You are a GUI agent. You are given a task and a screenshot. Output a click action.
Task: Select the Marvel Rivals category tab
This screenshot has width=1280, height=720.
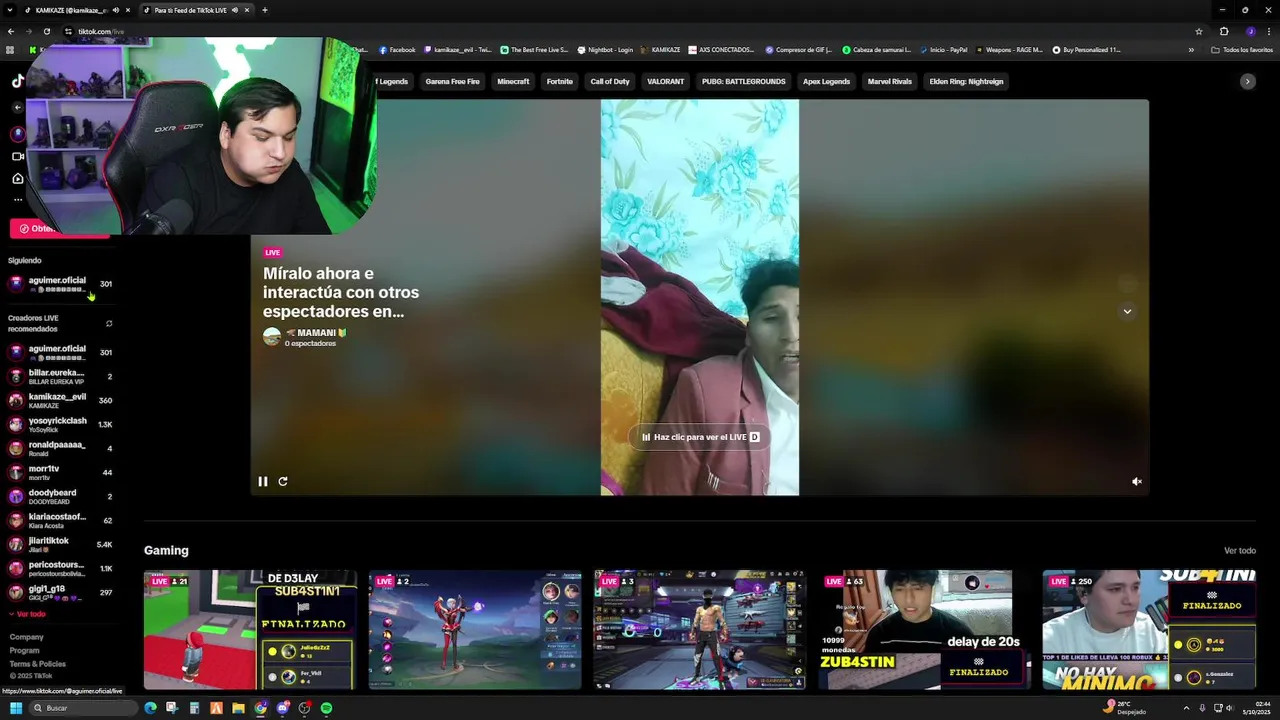(x=889, y=81)
